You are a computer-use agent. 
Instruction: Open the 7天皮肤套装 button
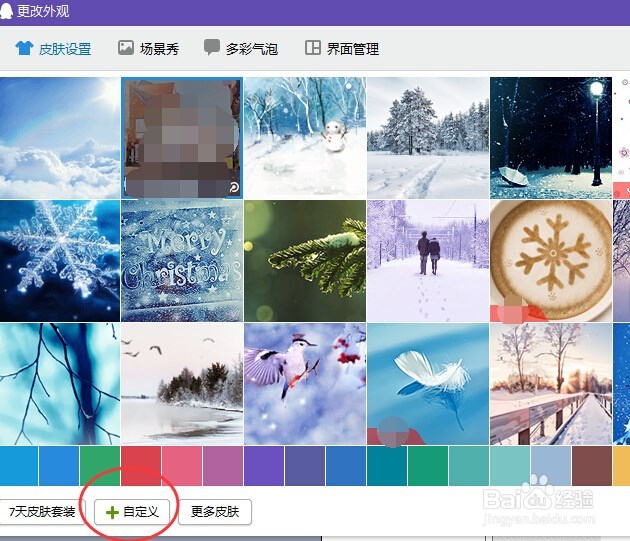click(41, 512)
